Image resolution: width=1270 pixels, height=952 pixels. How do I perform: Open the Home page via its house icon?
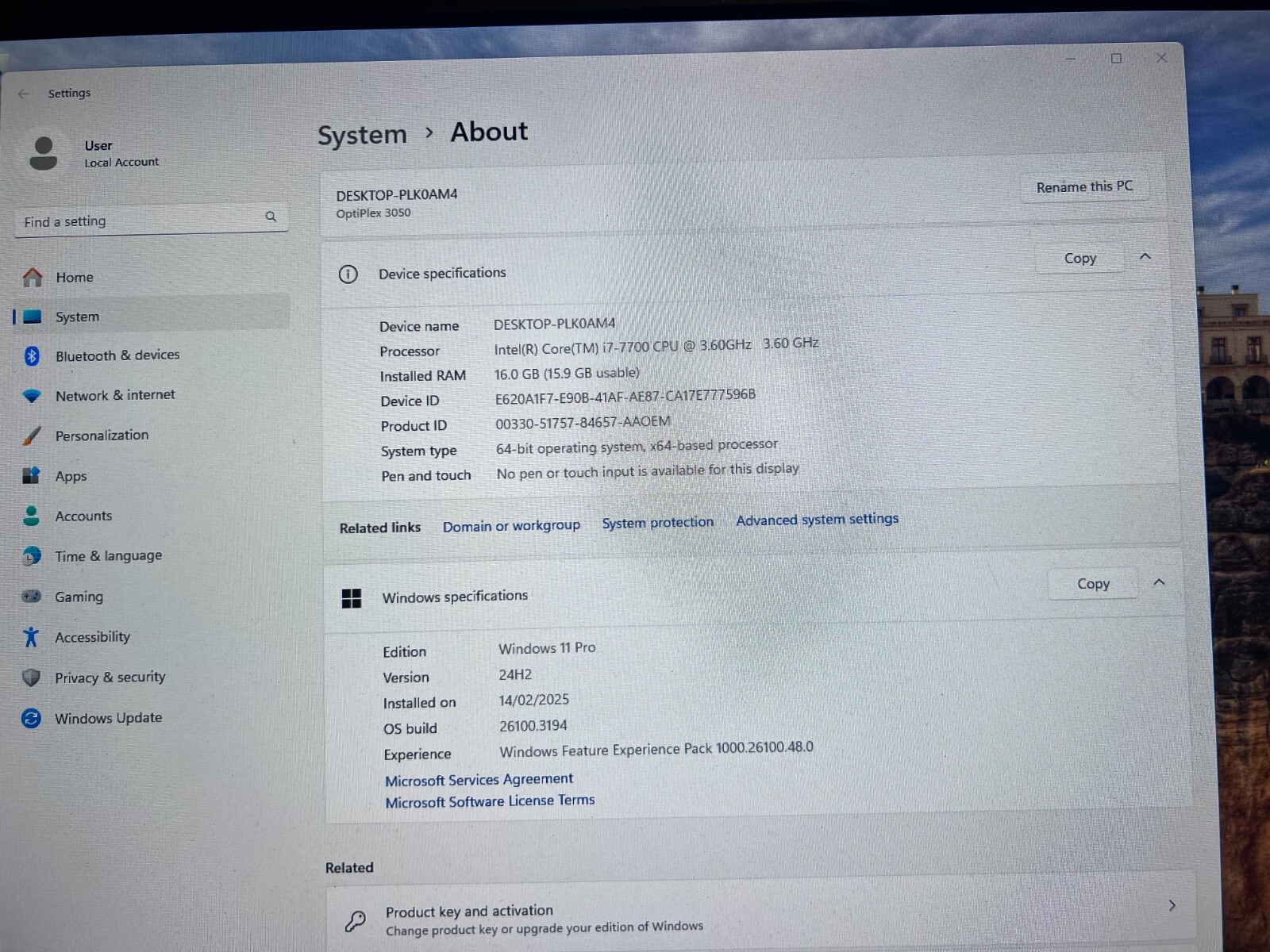click(x=33, y=278)
